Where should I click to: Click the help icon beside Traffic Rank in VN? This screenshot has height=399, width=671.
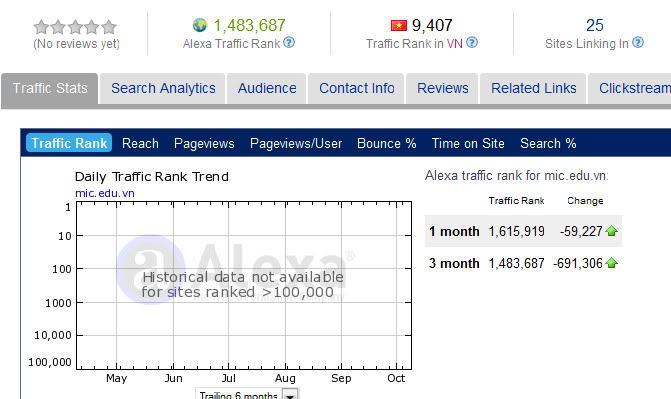[472, 42]
